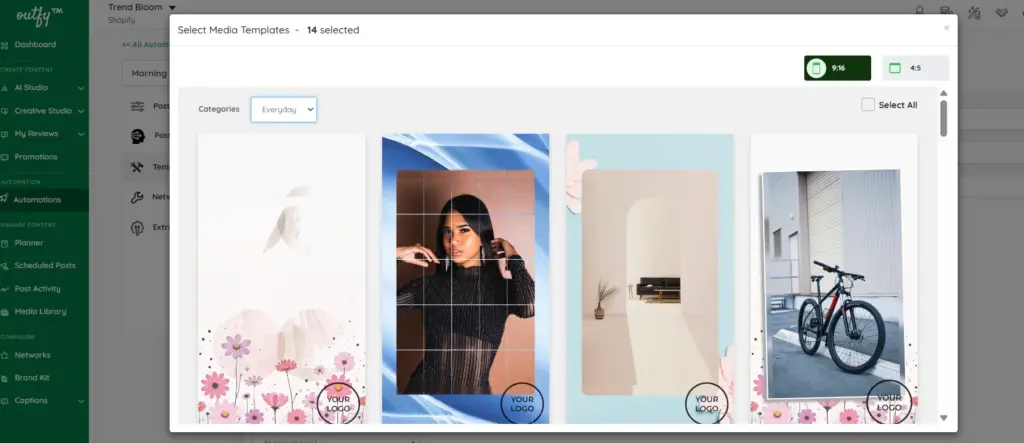Viewport: 1024px width, 443px height.
Task: Click the Planner calendar icon
Action: point(5,243)
